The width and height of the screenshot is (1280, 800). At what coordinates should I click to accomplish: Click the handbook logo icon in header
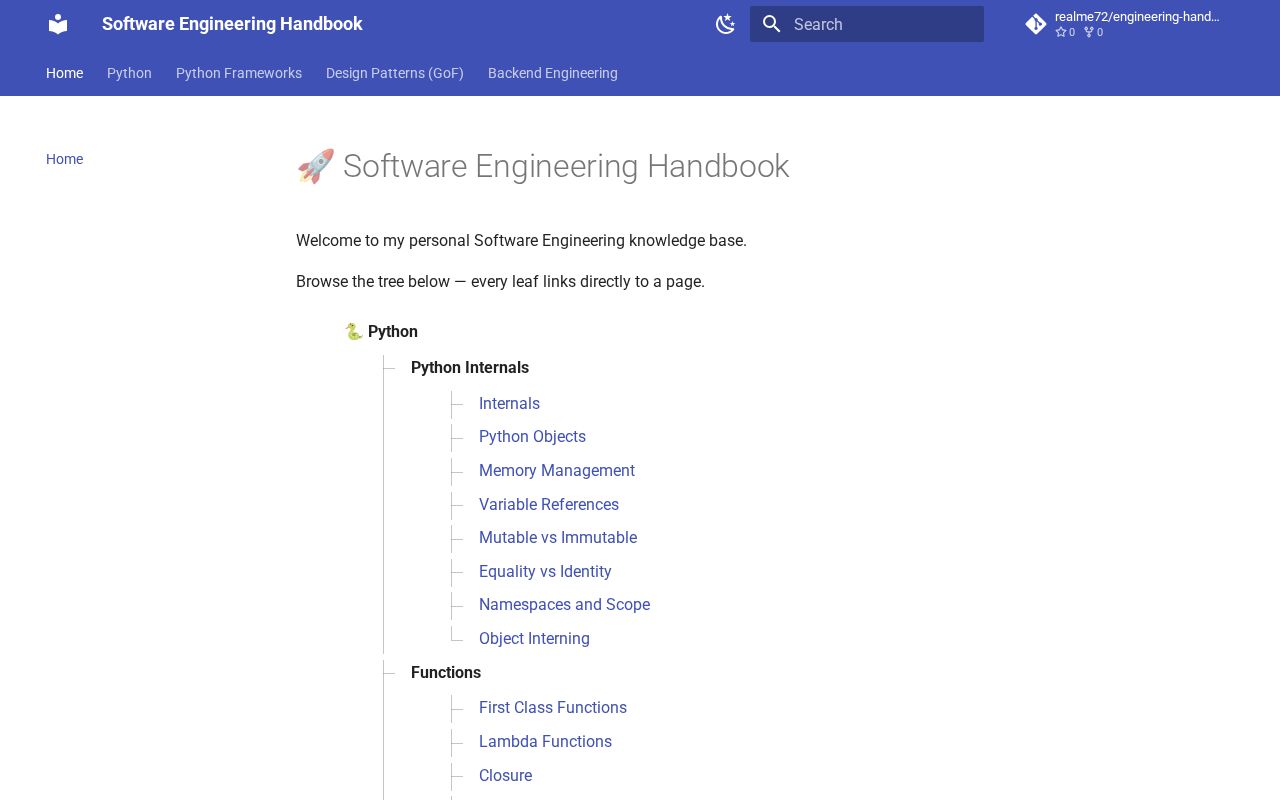click(58, 24)
